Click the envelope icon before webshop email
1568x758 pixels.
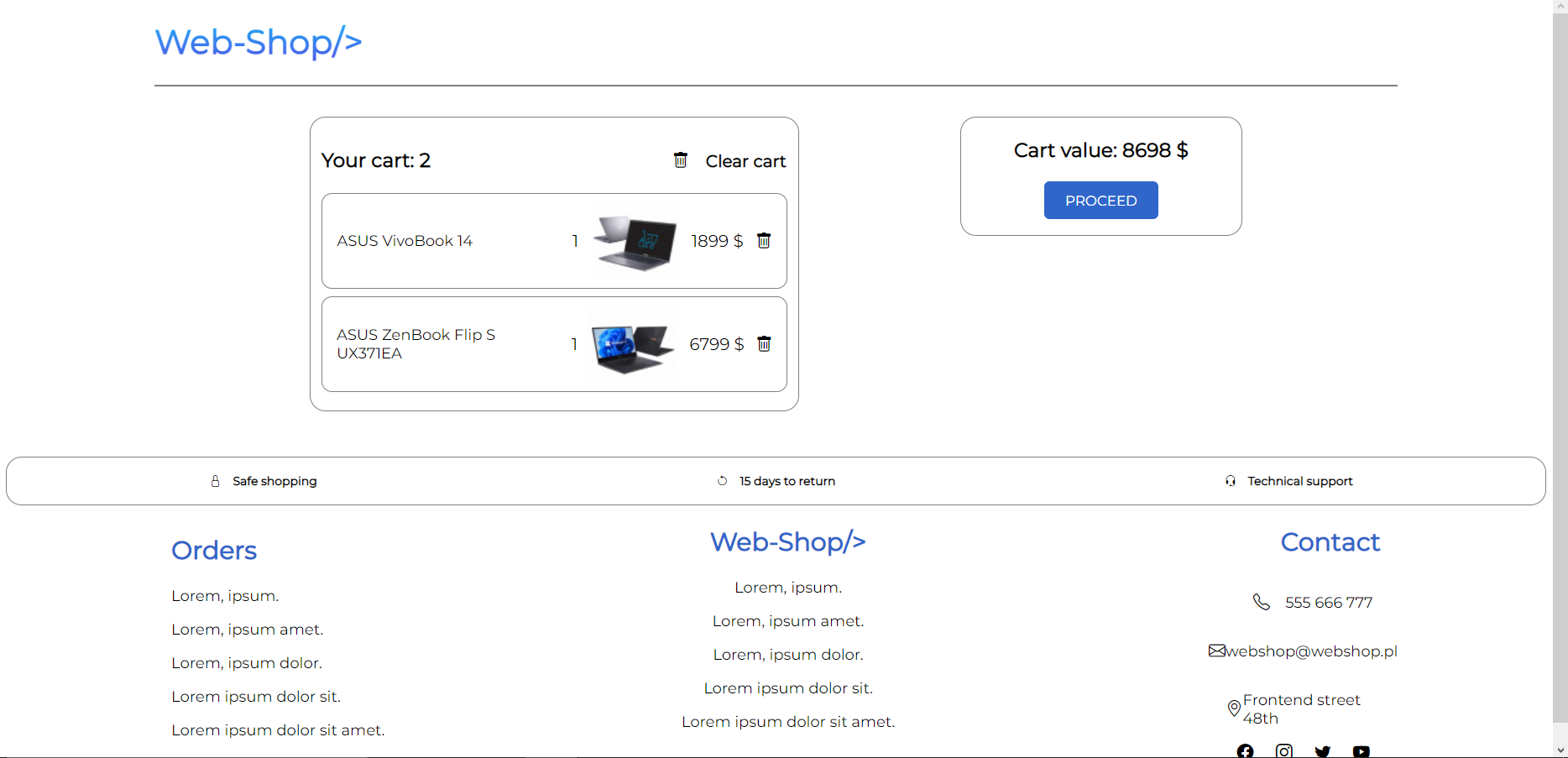[x=1217, y=651]
